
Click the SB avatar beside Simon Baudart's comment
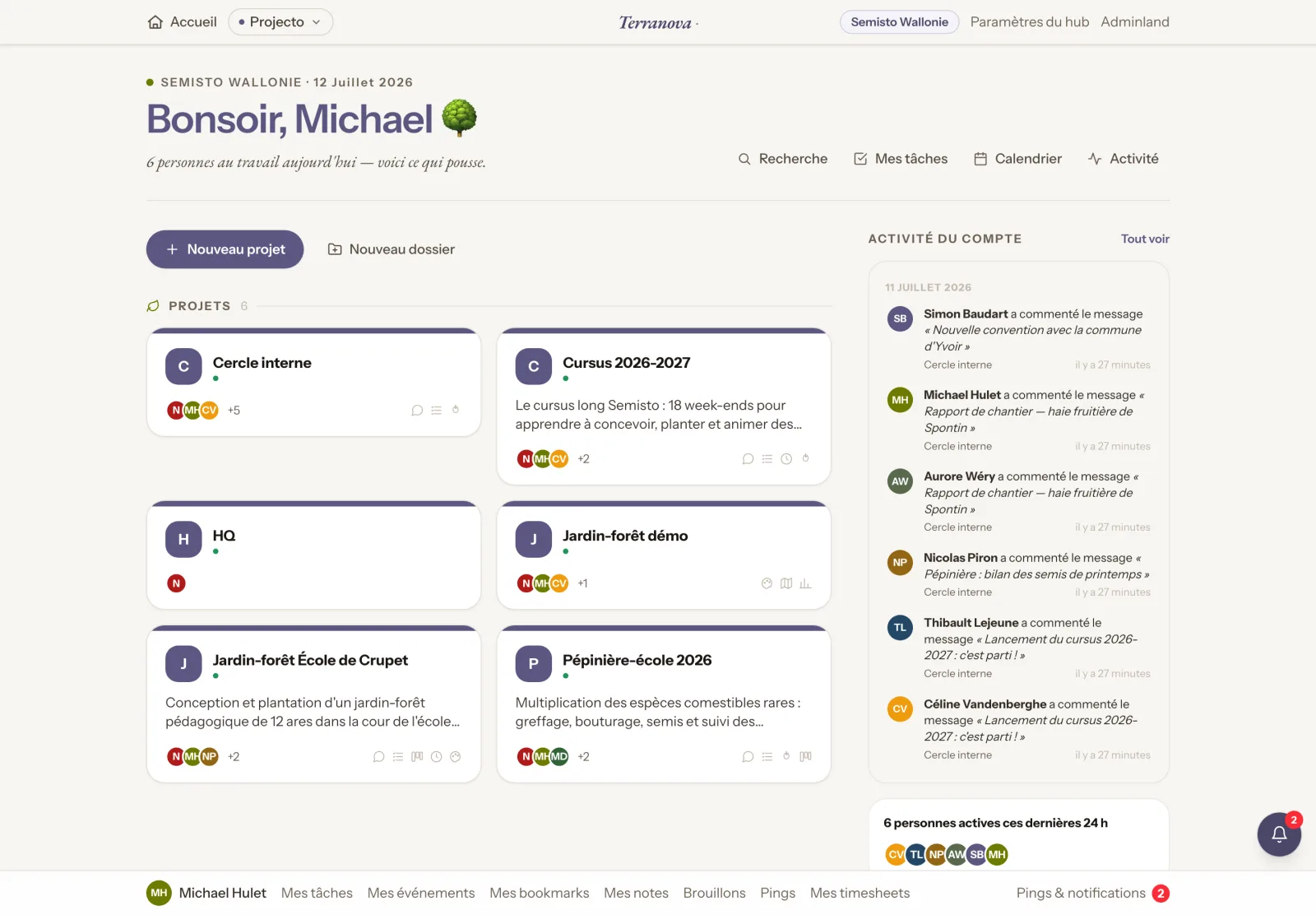point(901,318)
